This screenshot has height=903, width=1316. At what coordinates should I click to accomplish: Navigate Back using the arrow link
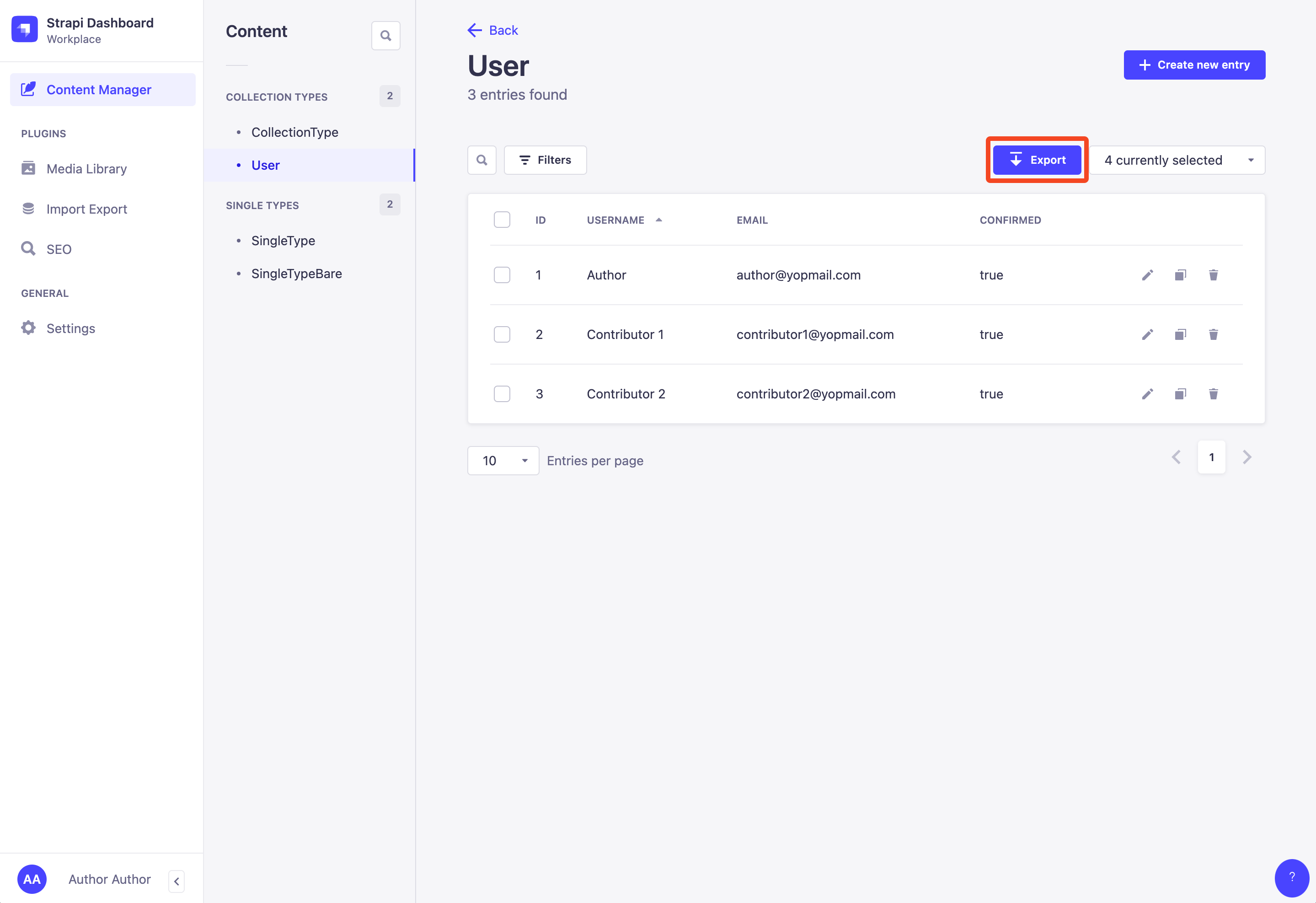(492, 30)
